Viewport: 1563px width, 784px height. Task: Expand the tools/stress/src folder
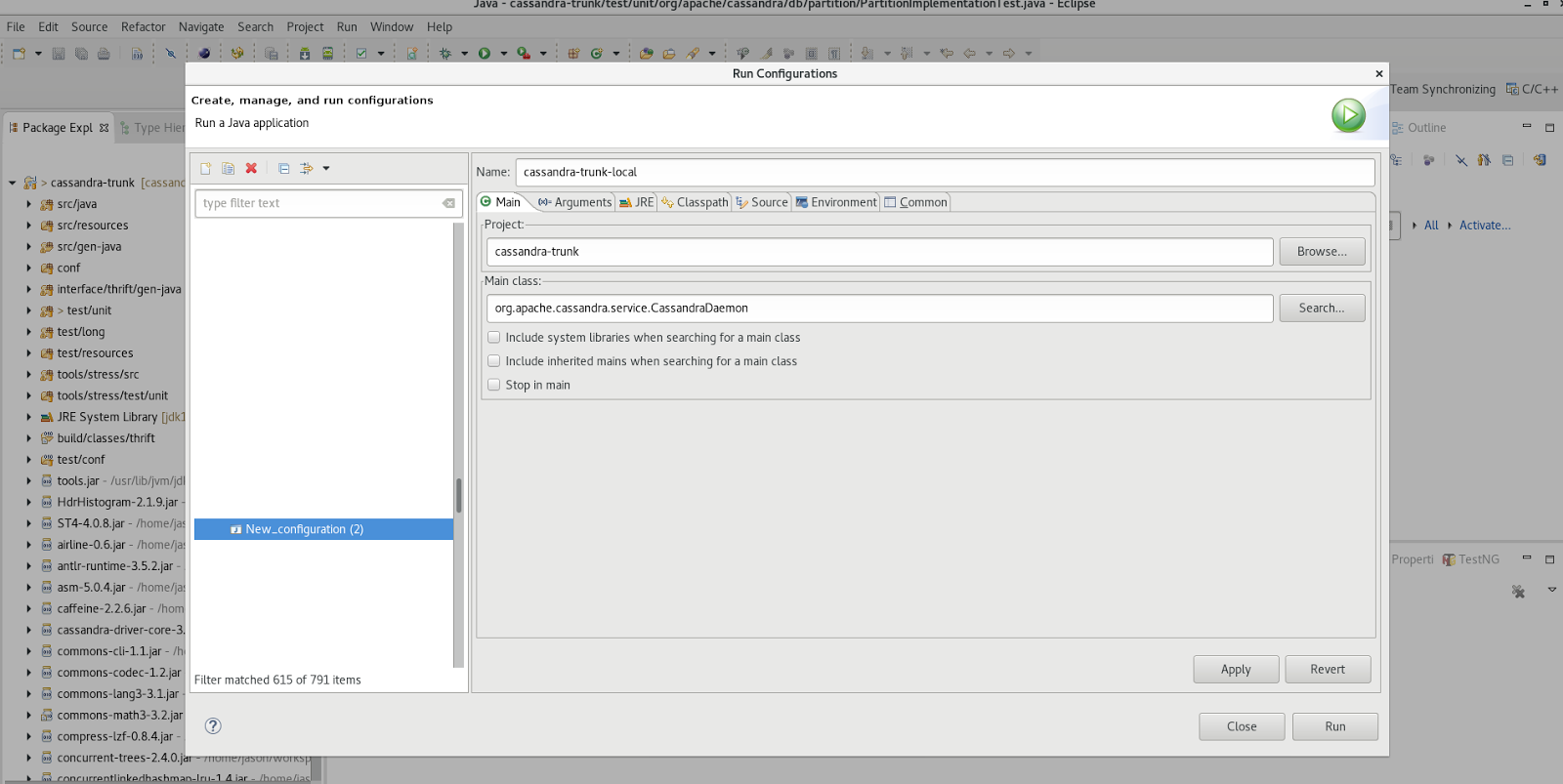(29, 375)
